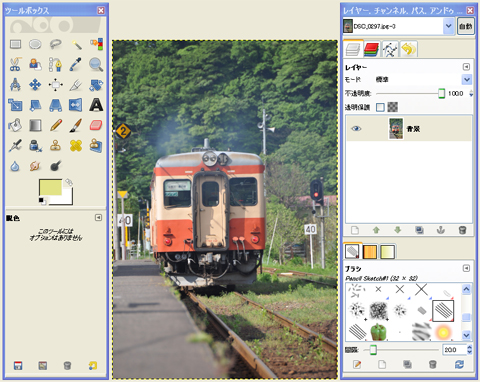Select the Scissors Select tool

coord(15,64)
